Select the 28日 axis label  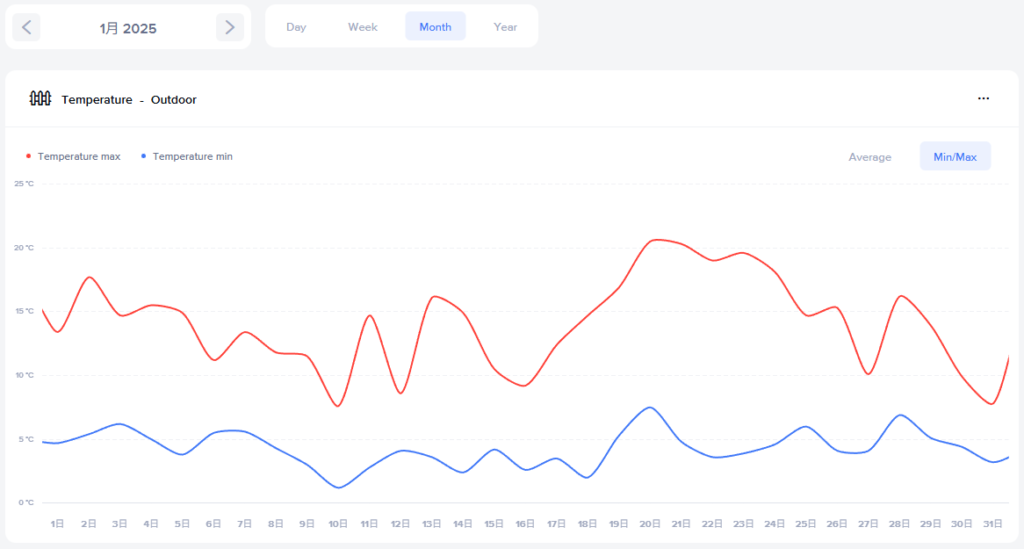pos(900,523)
